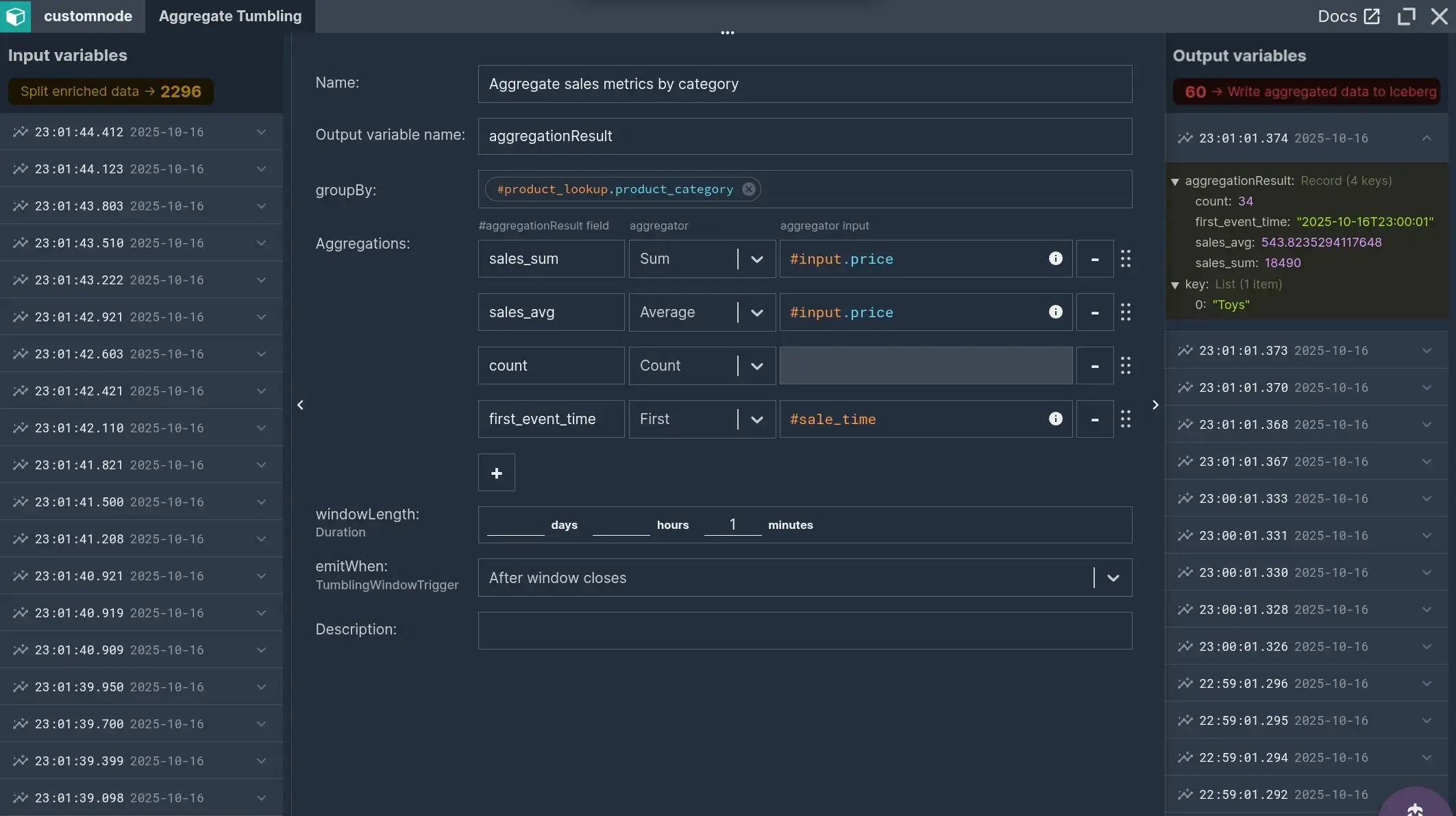Click the windowLength days field
This screenshot has width=1456, height=816.
(515, 524)
